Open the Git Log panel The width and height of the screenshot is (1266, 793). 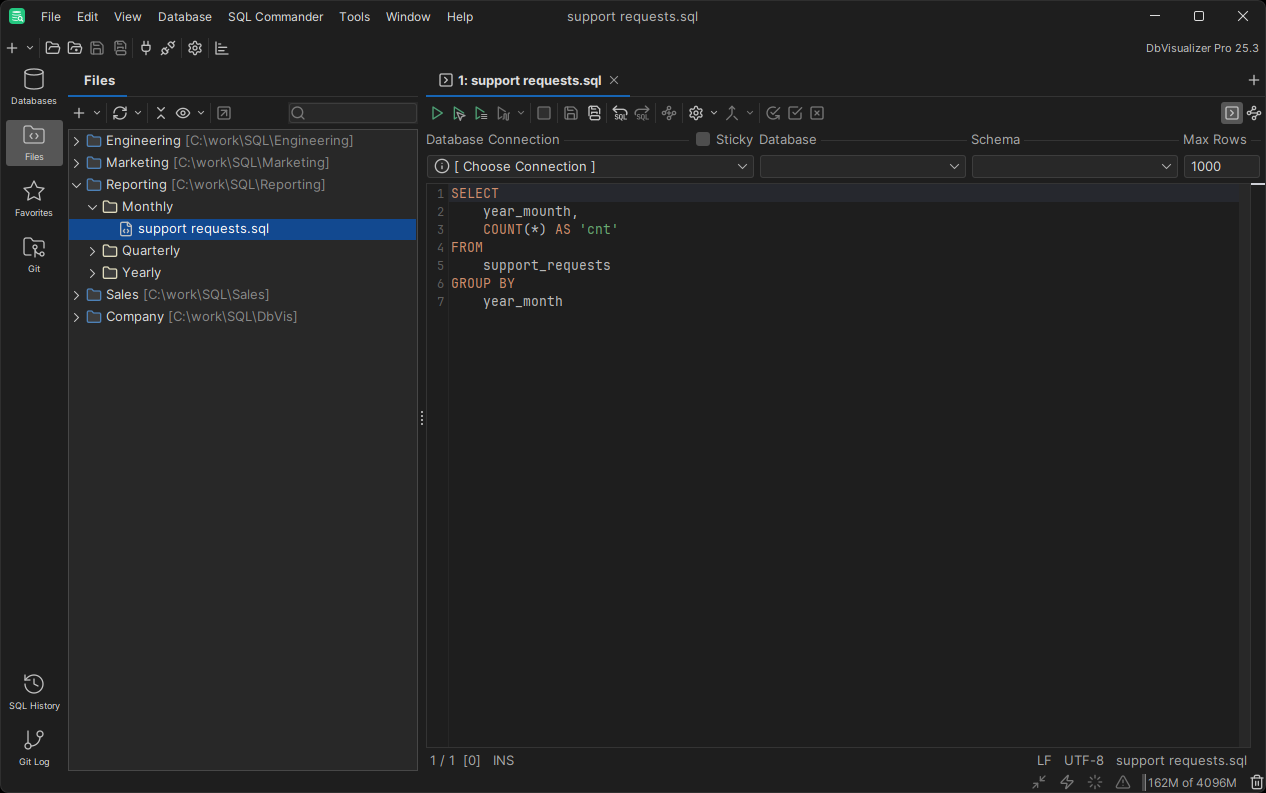[33, 747]
